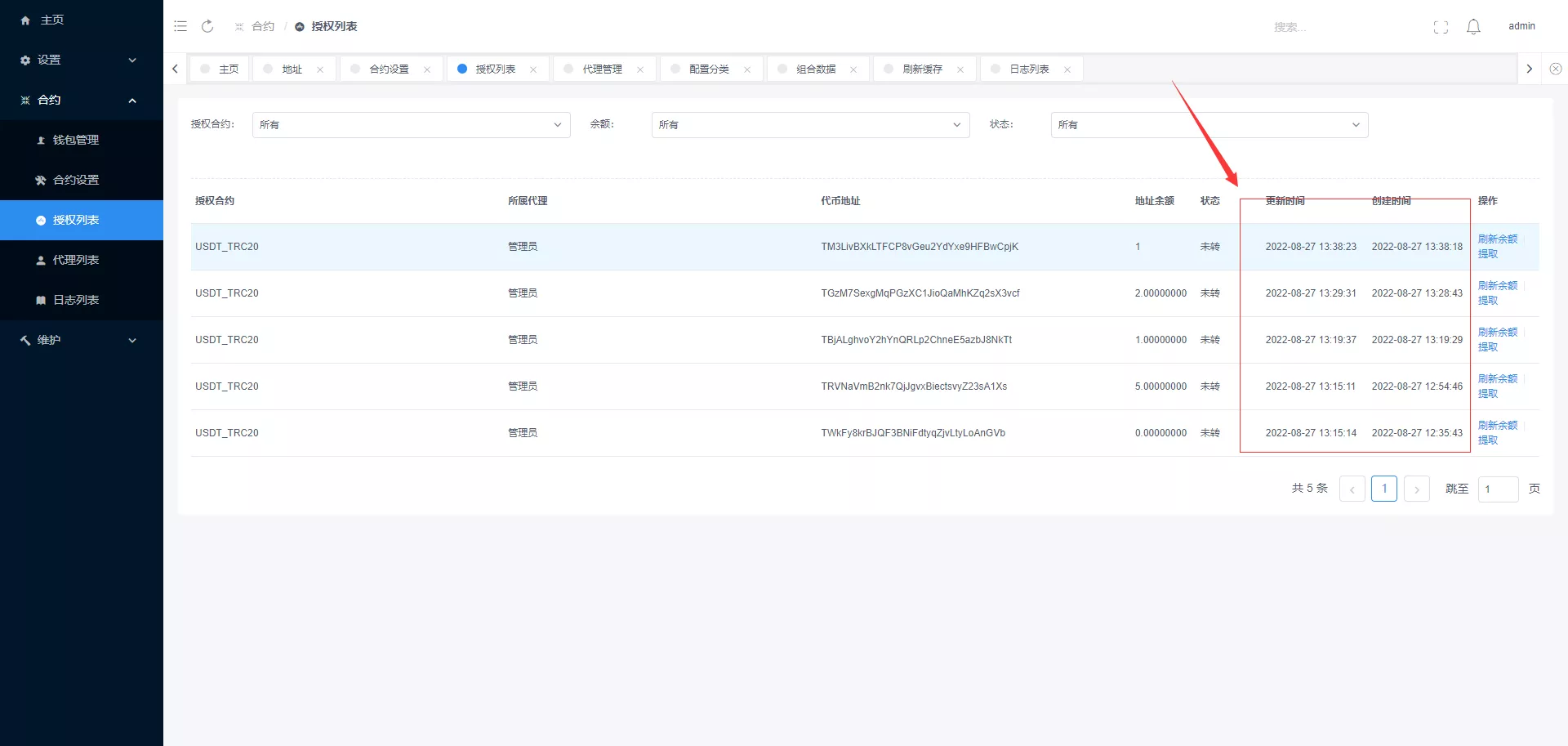
Task: Collapse the 合约 sidebar section
Action: tap(78, 100)
